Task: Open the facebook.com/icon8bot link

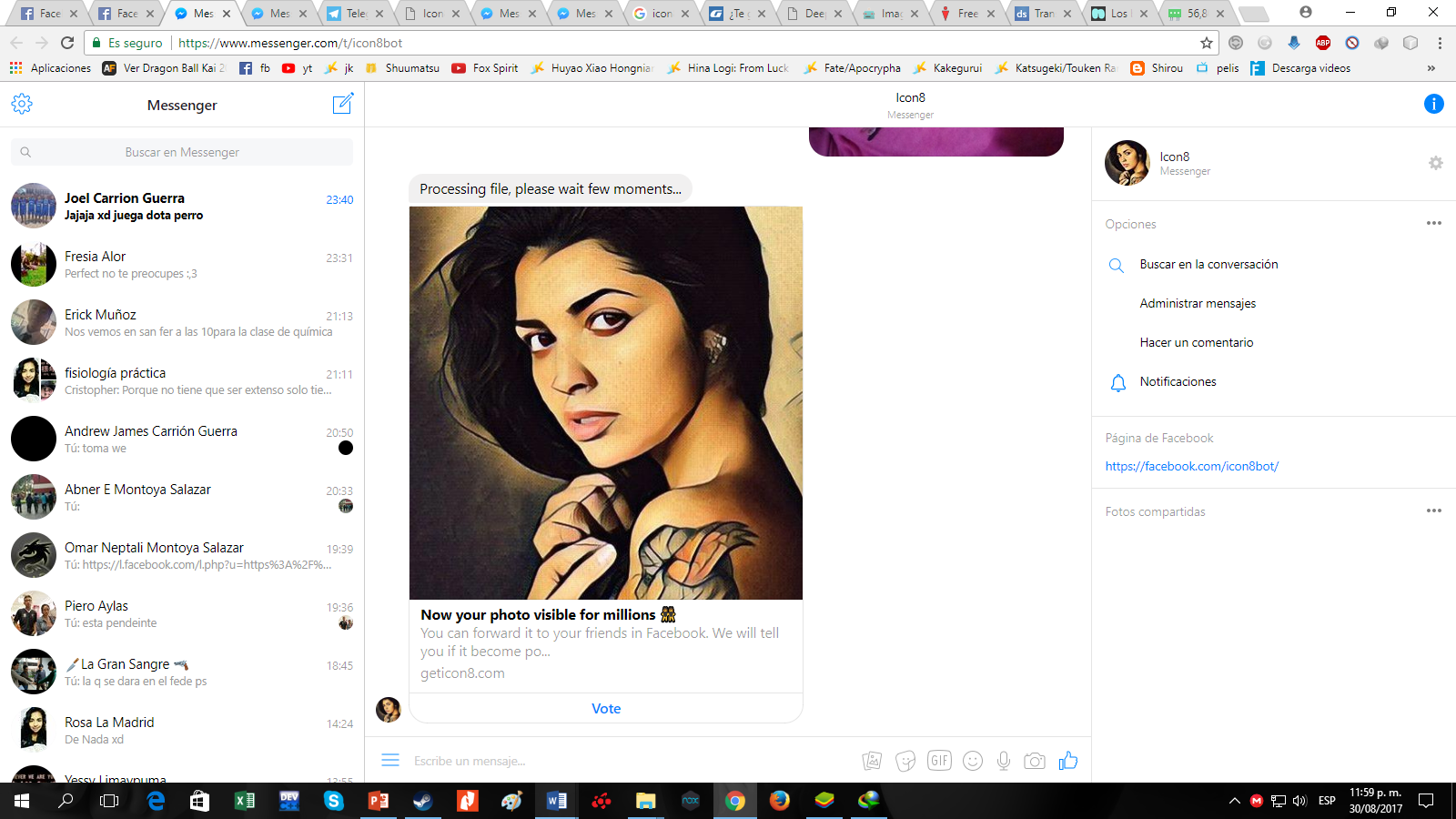Action: pyautogui.click(x=1191, y=466)
